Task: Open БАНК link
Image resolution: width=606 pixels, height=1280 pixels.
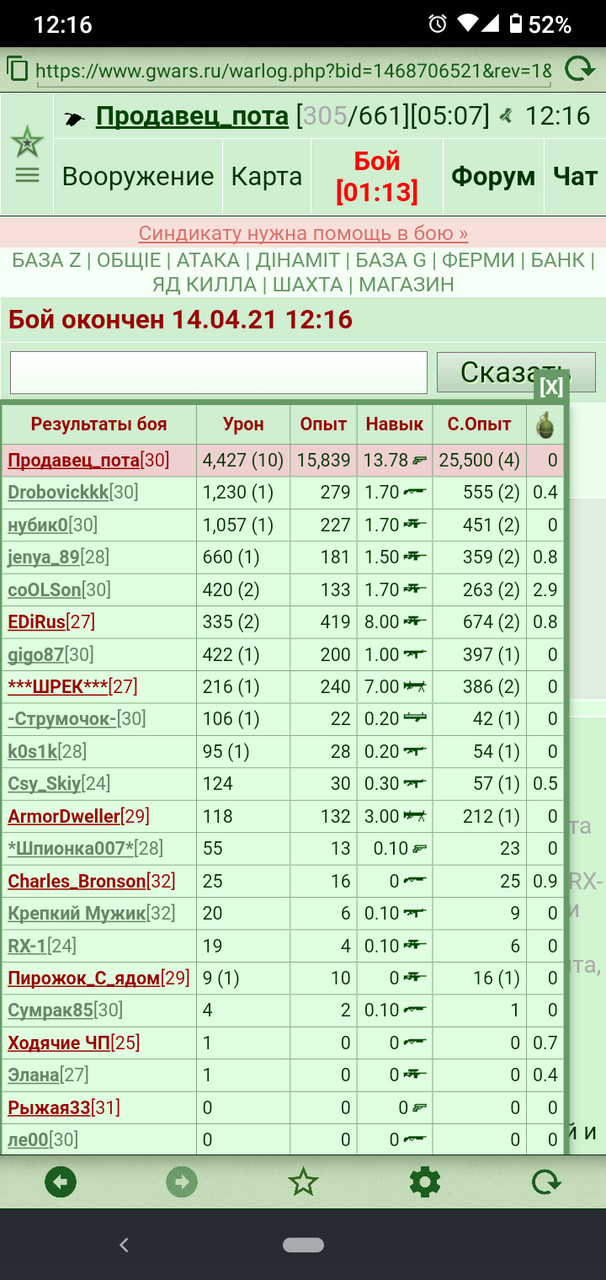Action: [558, 260]
